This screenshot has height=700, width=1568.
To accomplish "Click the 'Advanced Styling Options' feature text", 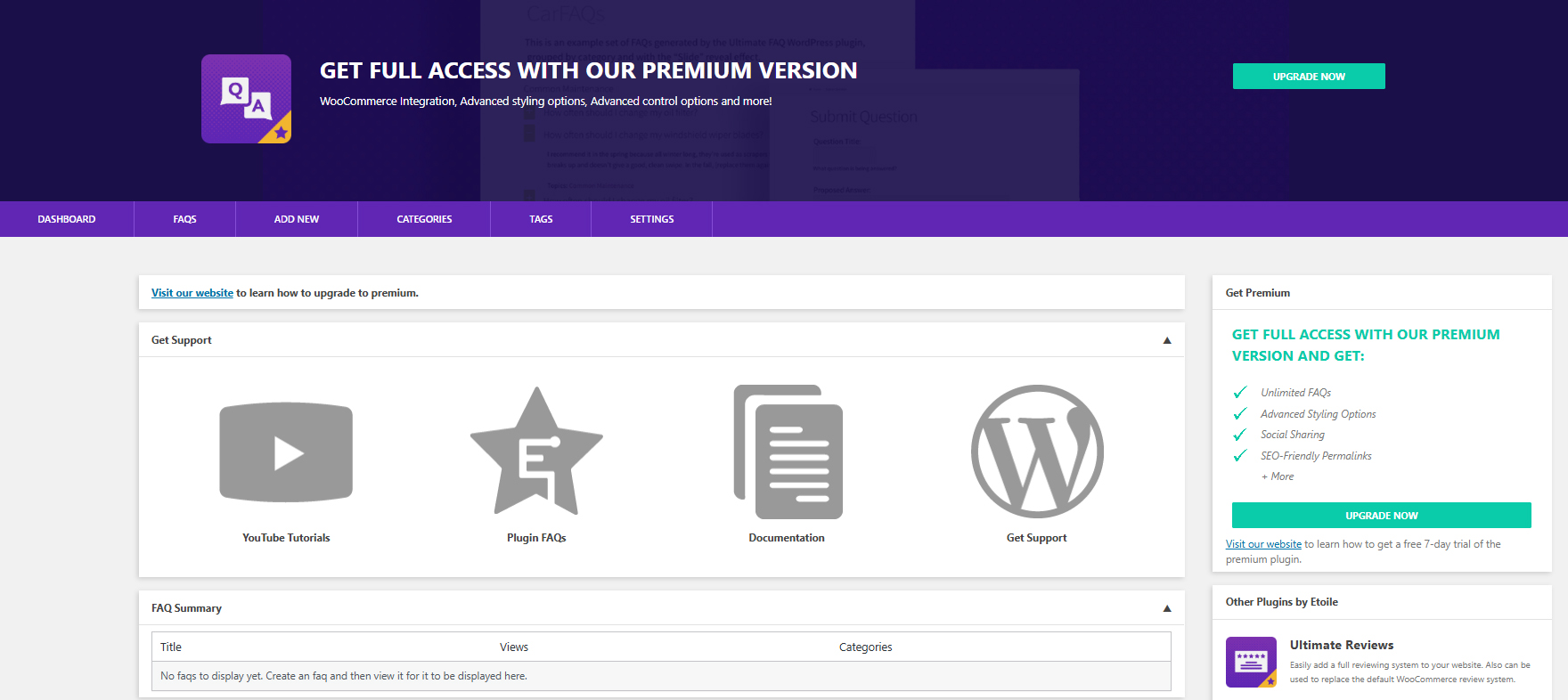I will click(x=1318, y=414).
